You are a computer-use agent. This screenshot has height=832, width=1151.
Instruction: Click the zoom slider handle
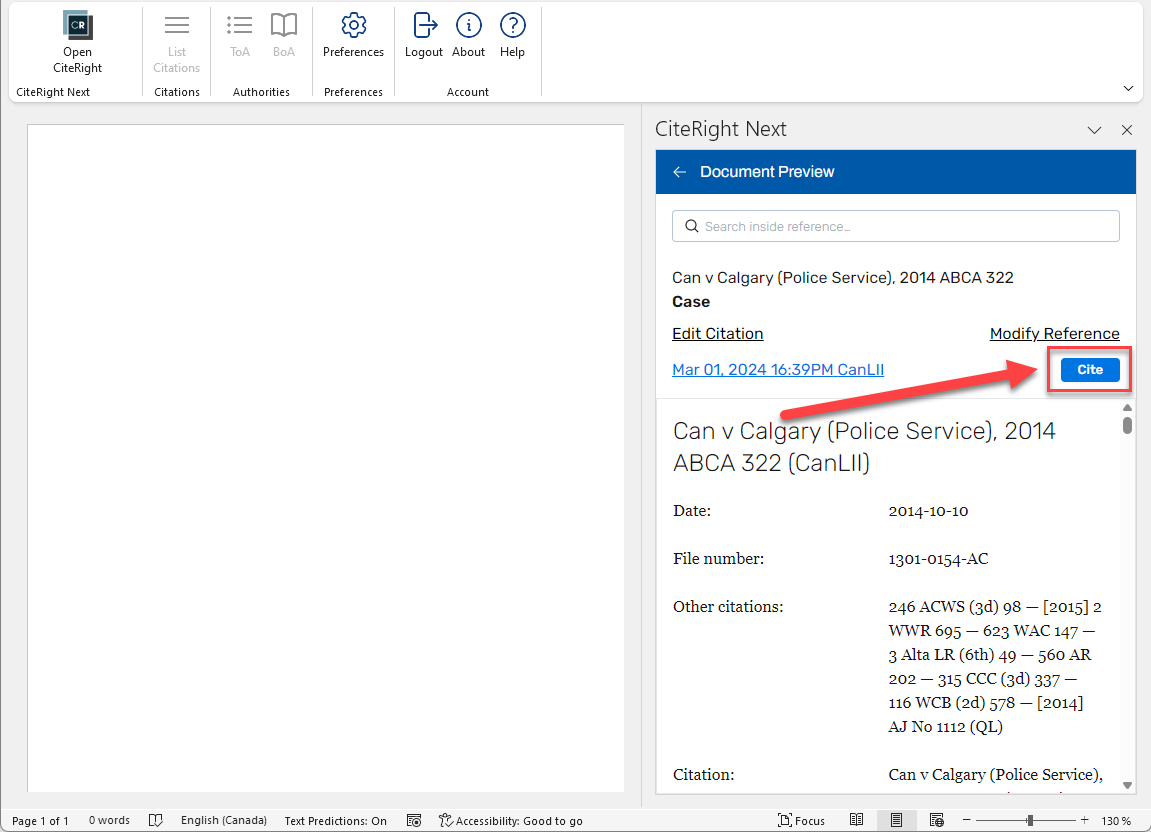click(1031, 820)
